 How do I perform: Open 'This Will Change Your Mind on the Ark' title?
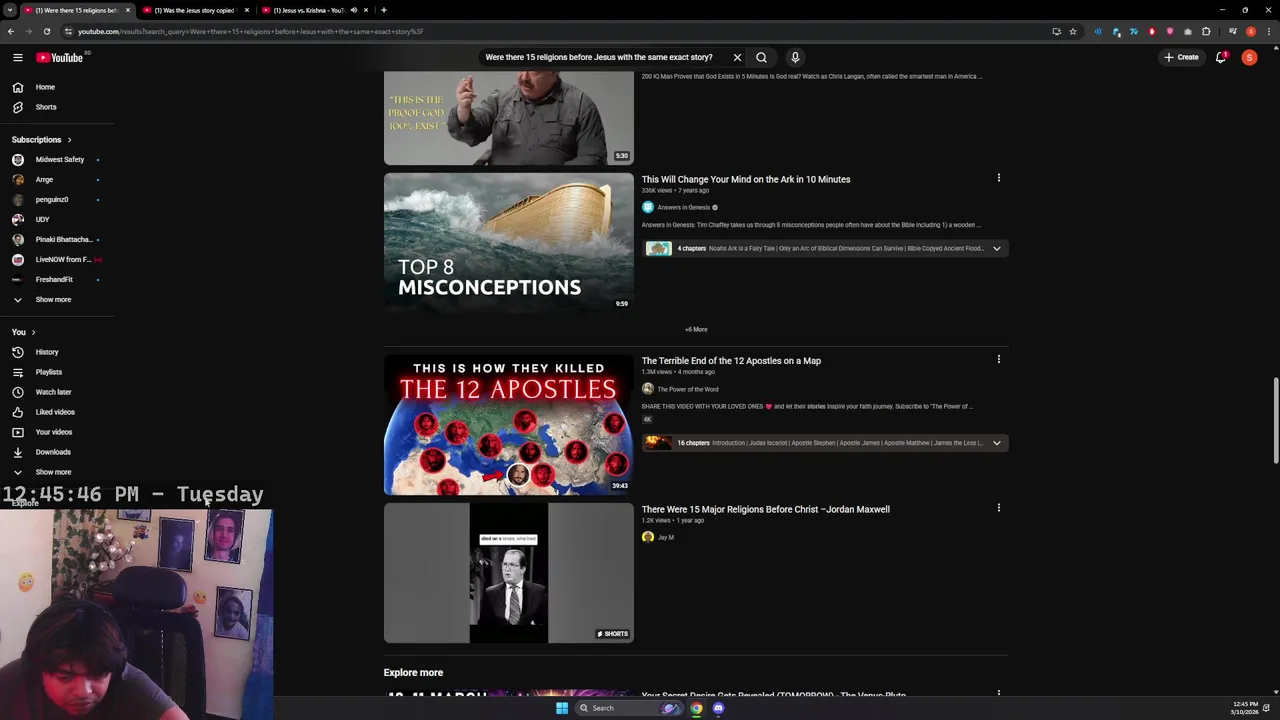point(746,179)
